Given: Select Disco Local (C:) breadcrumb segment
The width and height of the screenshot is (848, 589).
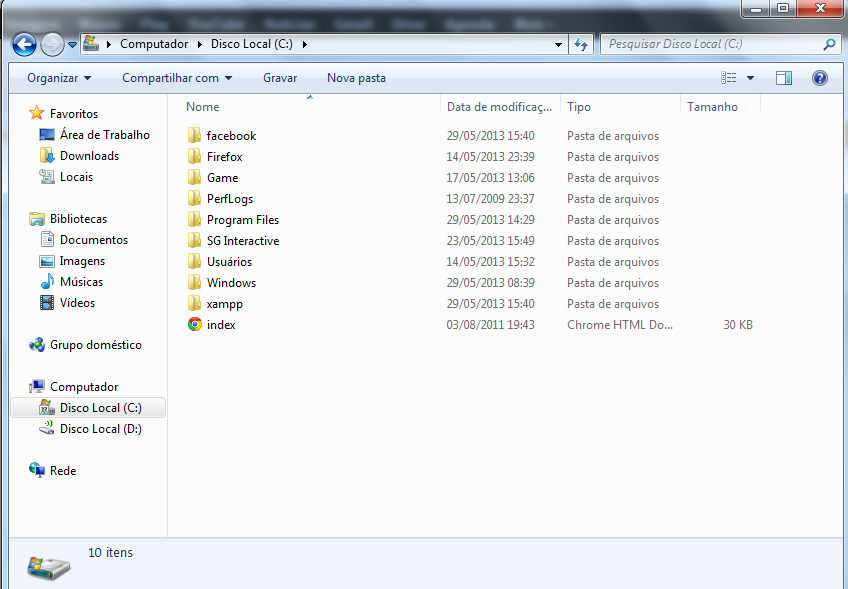Looking at the screenshot, I should [x=251, y=44].
